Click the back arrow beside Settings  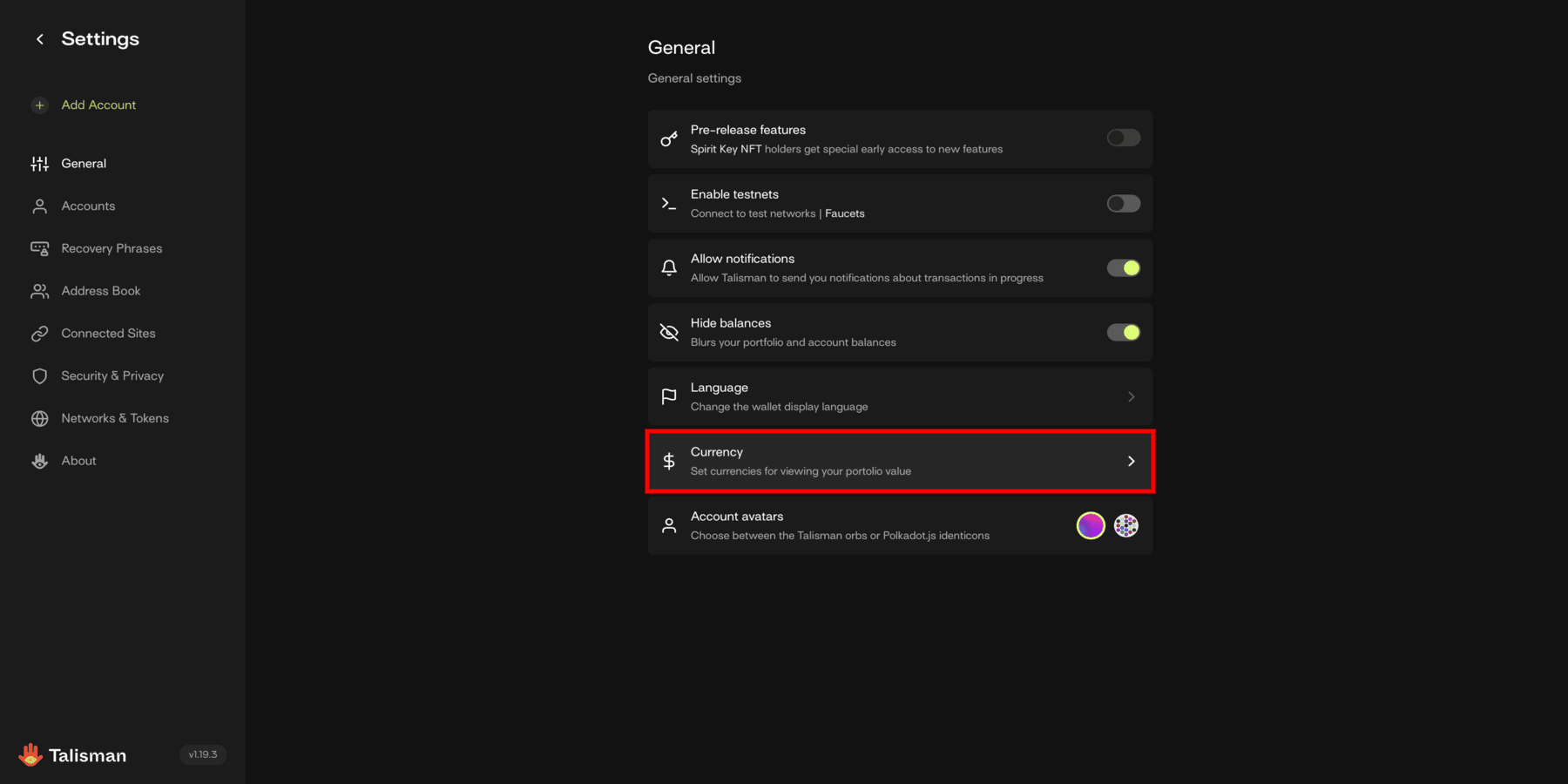click(40, 39)
